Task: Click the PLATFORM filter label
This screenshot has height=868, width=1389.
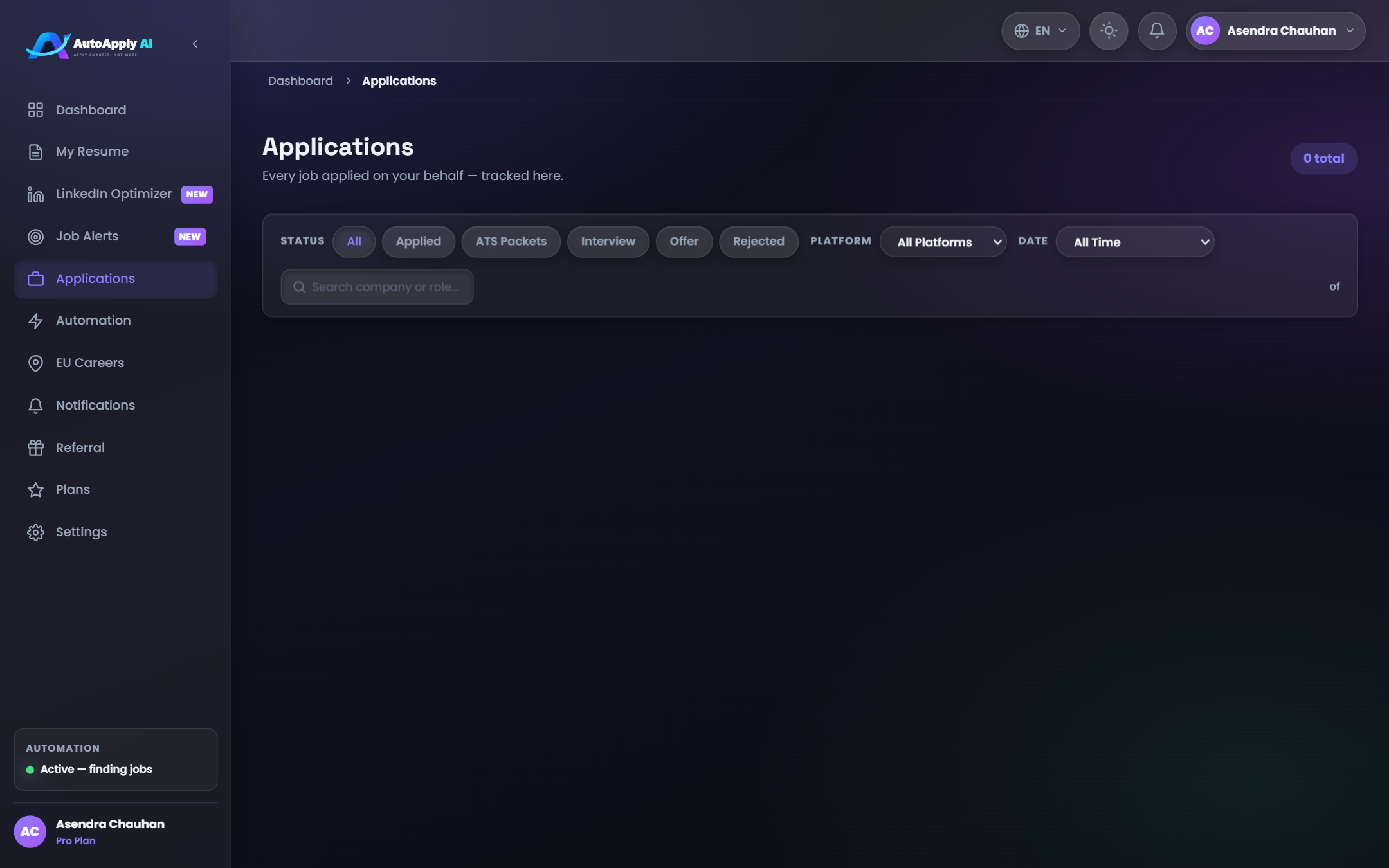Action: pyautogui.click(x=840, y=241)
